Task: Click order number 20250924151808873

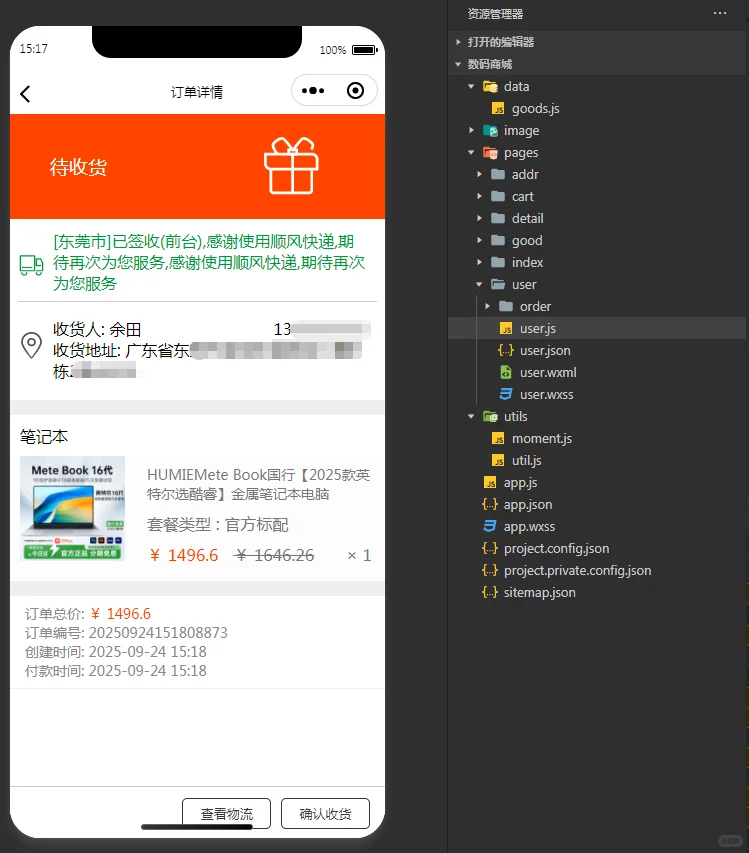Action: click(158, 632)
